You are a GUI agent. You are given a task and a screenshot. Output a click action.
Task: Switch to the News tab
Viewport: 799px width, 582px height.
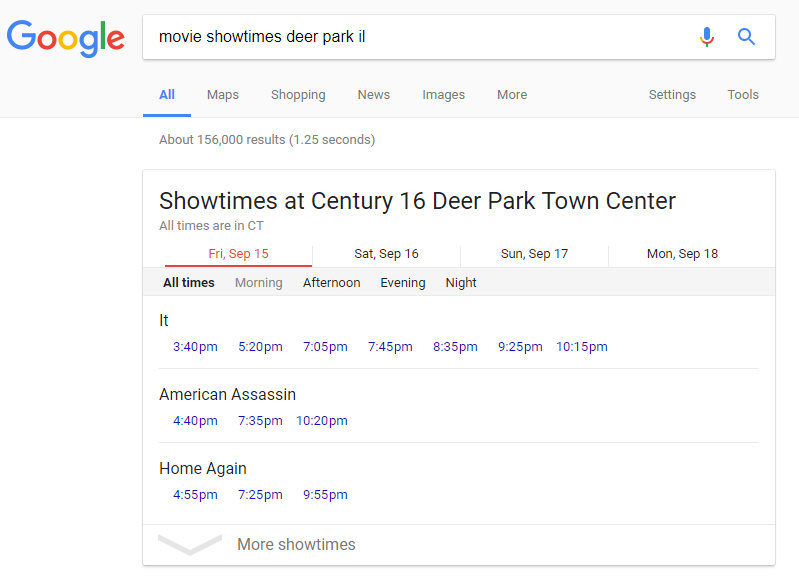coord(374,95)
